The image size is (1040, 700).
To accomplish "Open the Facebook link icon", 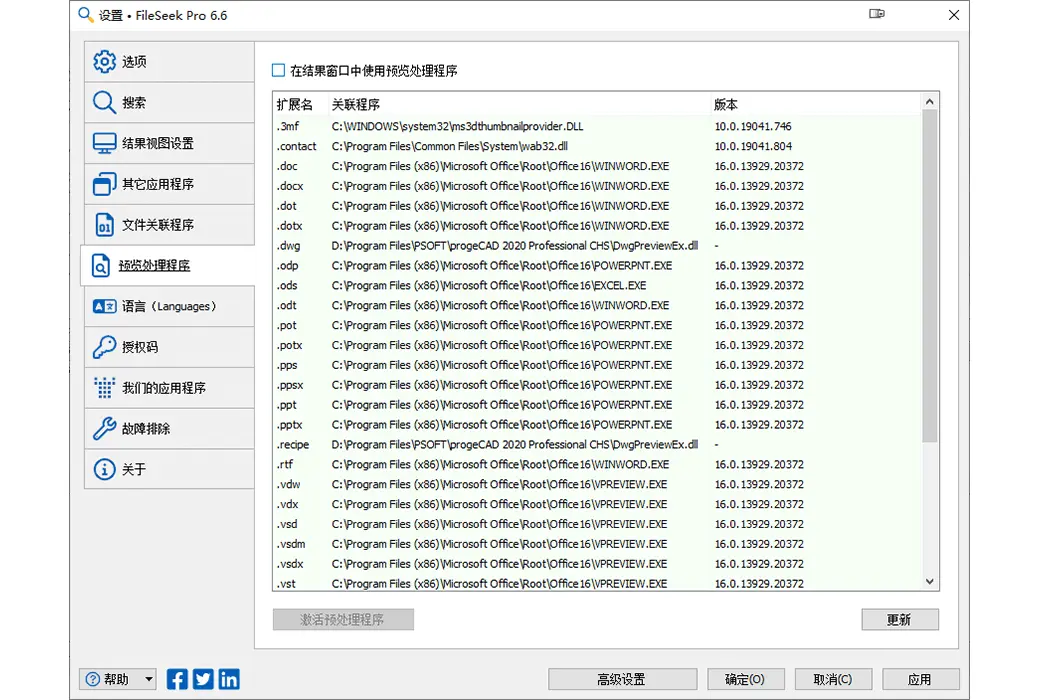I will tap(177, 679).
